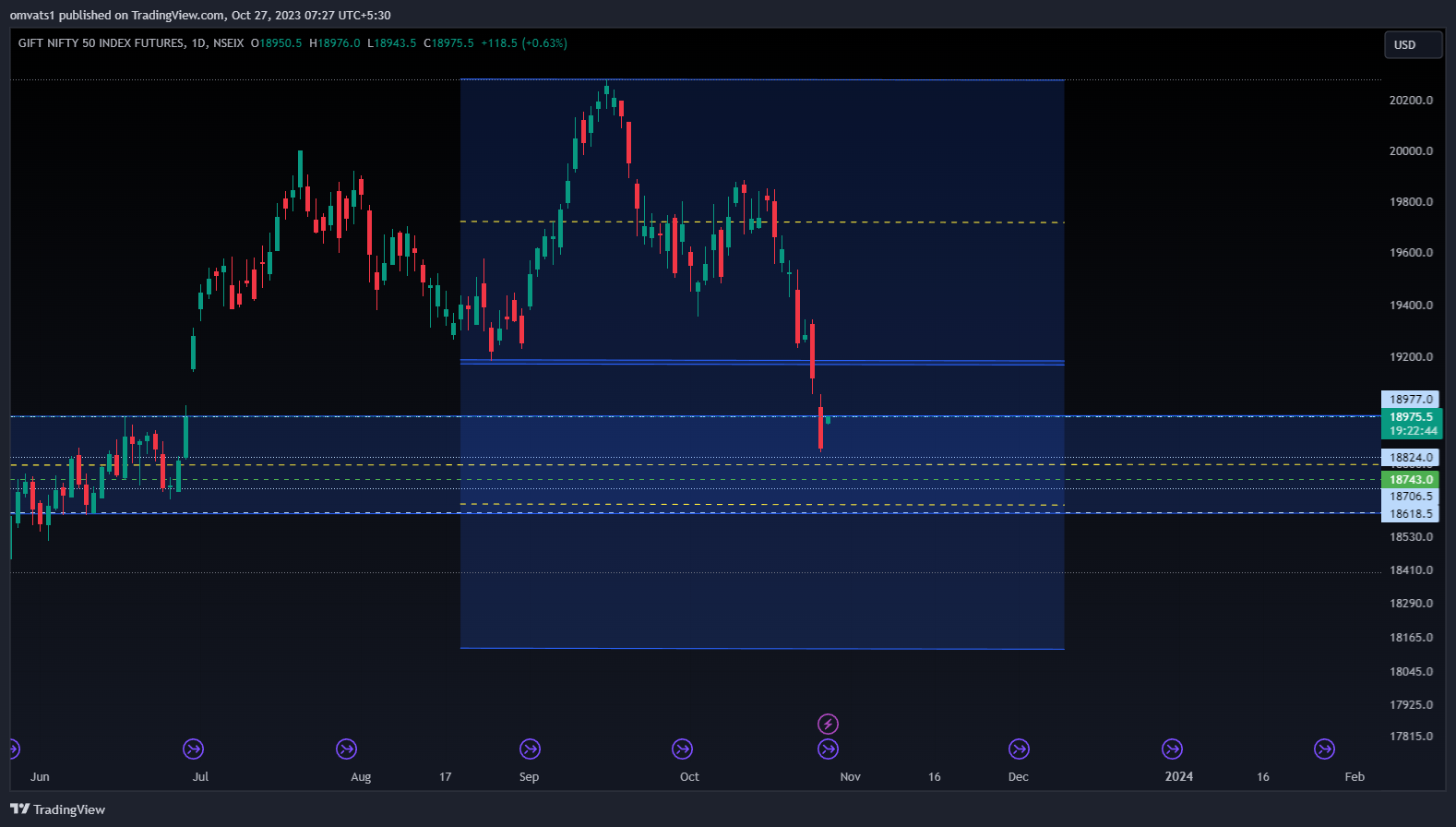Click the High value H18976.0
The height and width of the screenshot is (827, 1456).
(335, 43)
